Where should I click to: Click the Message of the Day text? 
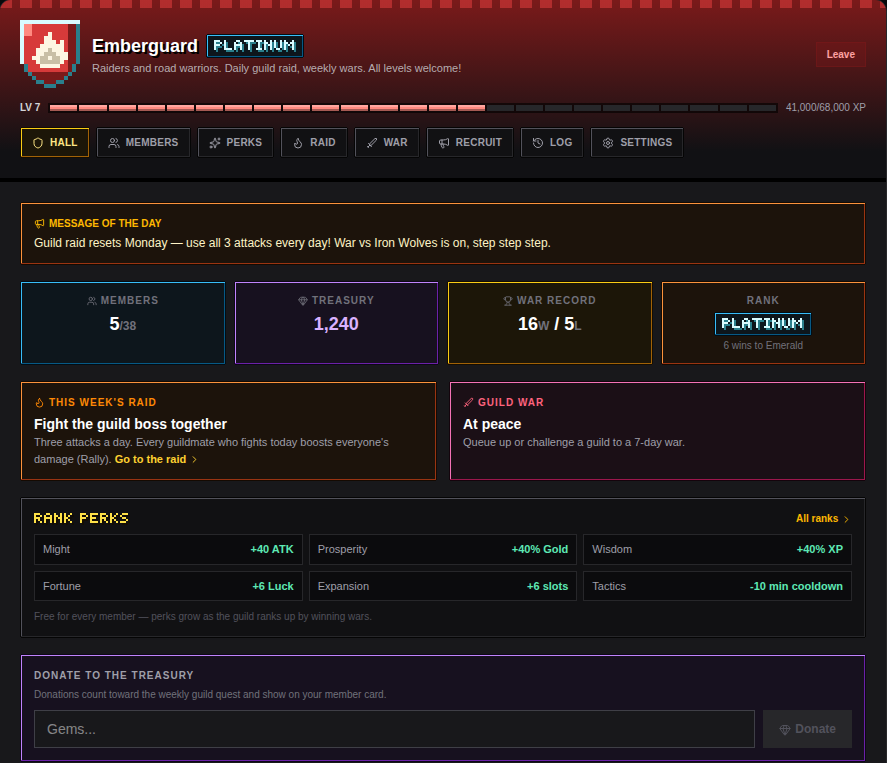[292, 243]
